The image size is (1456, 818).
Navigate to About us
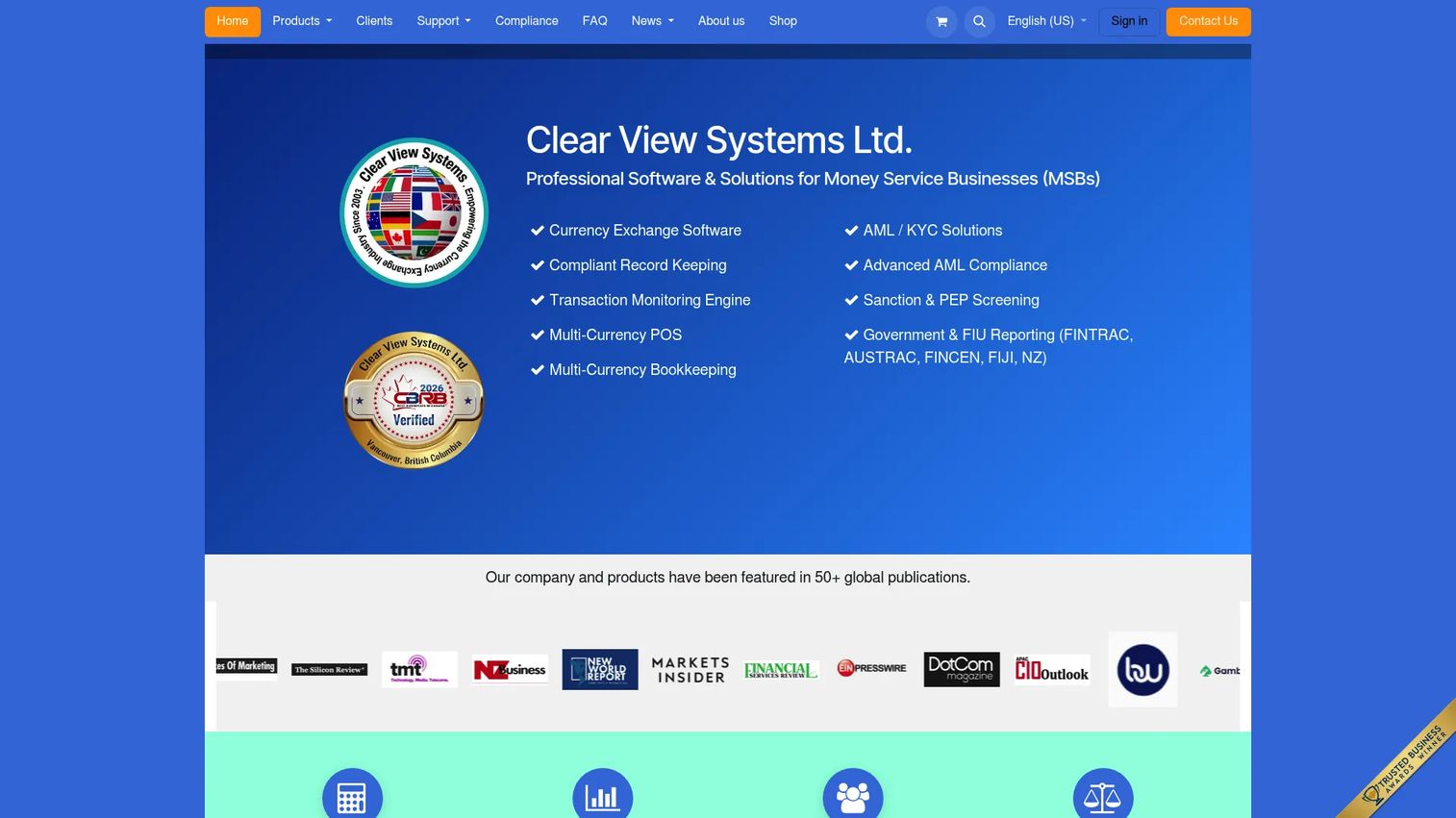point(721,21)
